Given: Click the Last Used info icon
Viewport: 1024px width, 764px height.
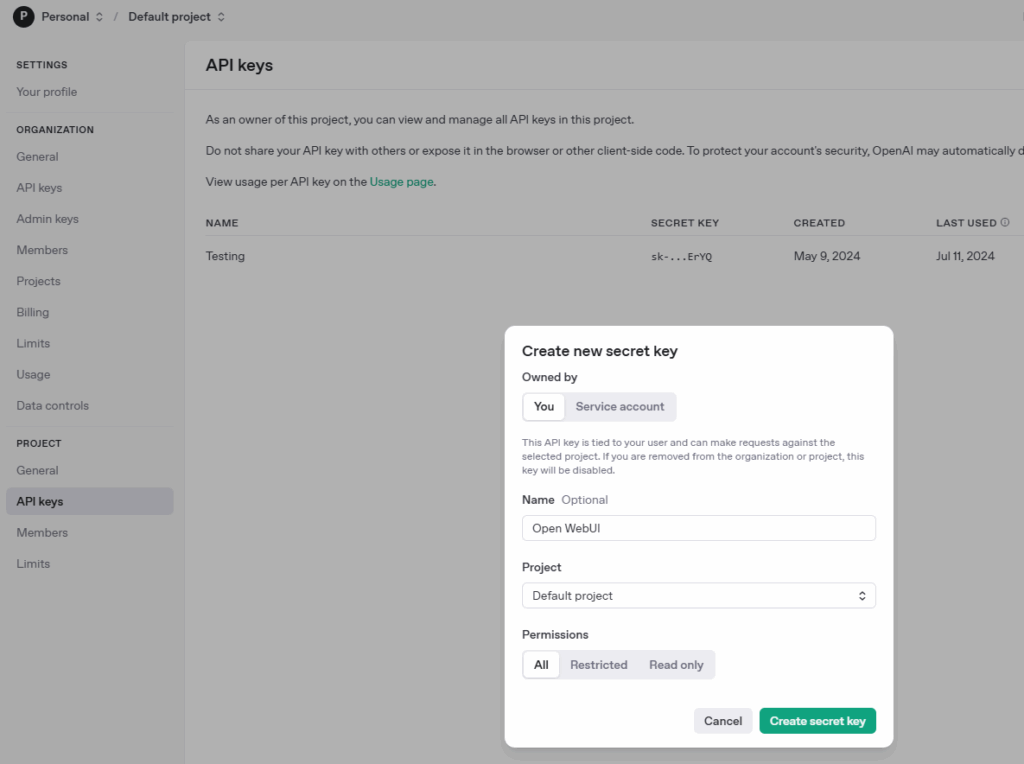Looking at the screenshot, I should (x=1005, y=222).
